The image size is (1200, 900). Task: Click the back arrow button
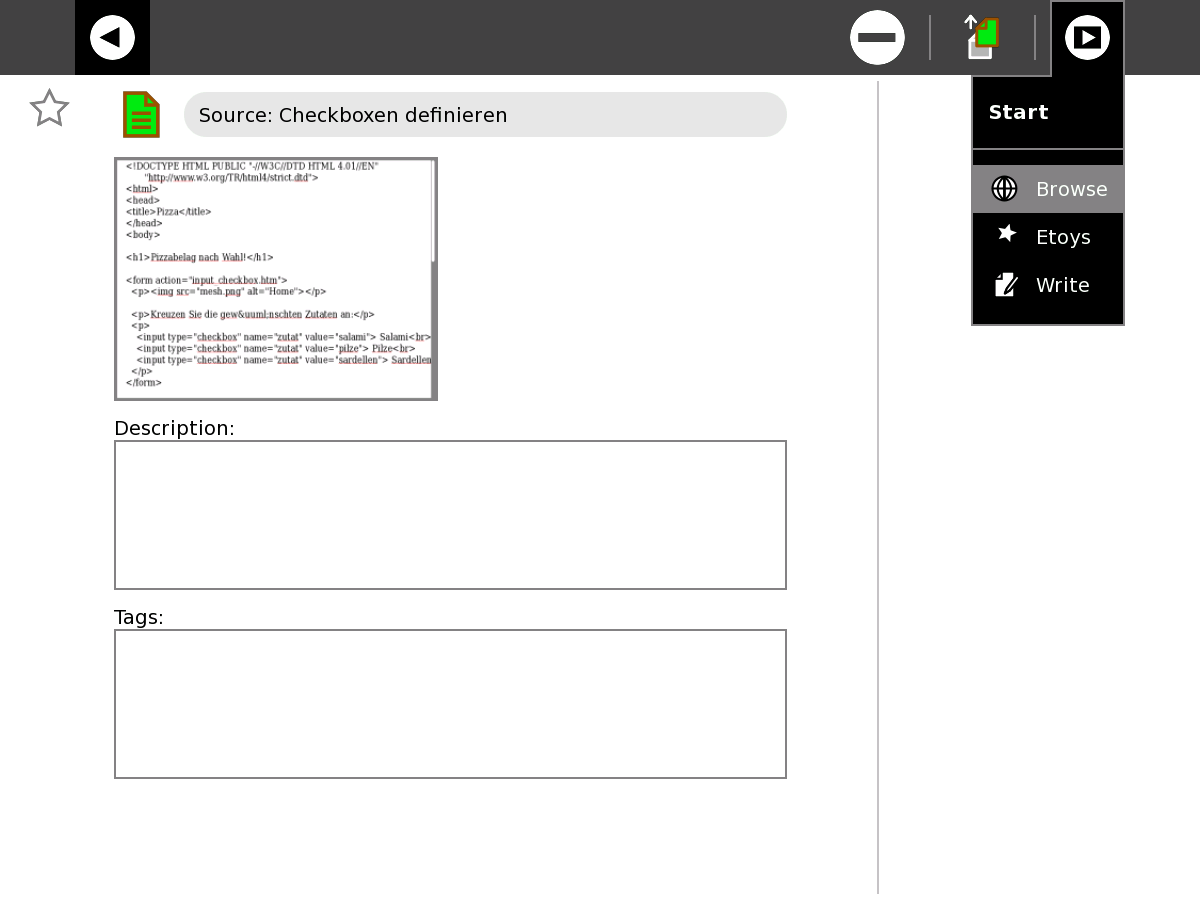pyautogui.click(x=112, y=38)
